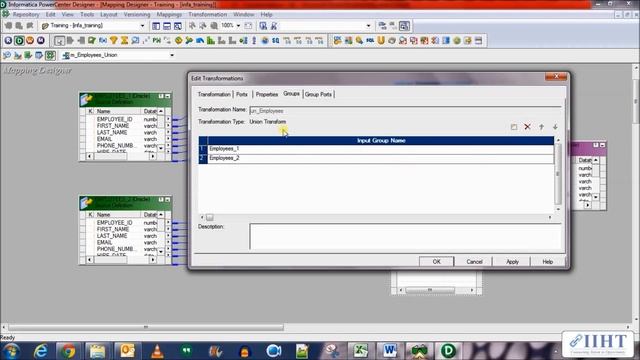Open Google Chrome from the taskbar

68,351
